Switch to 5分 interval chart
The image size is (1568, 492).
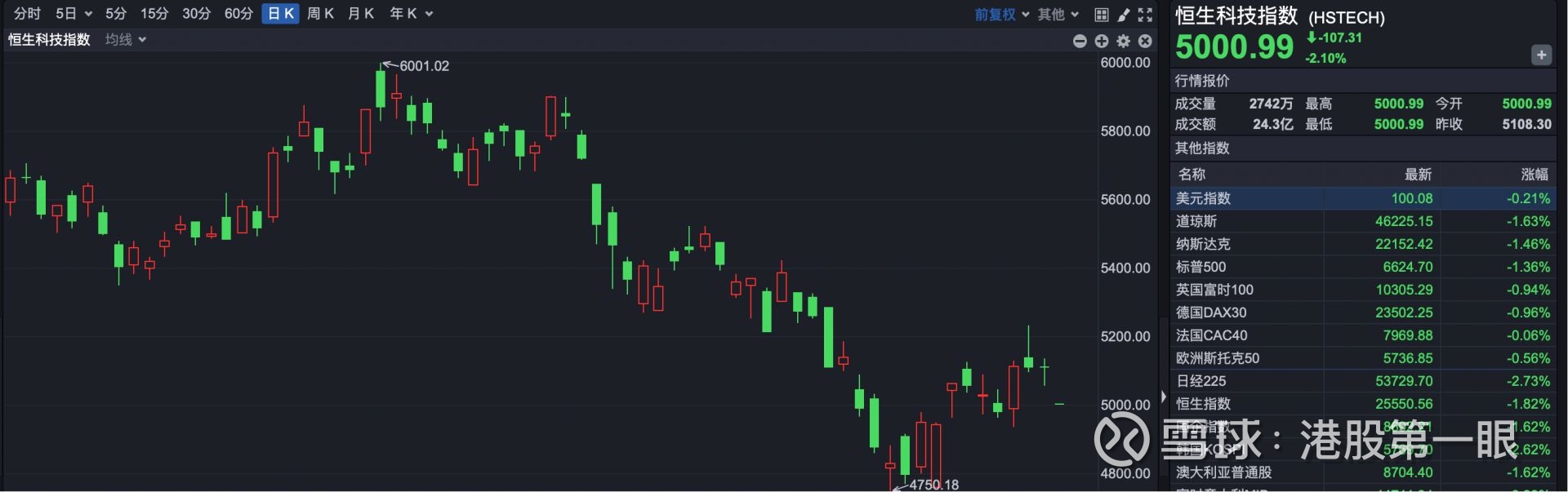(116, 14)
